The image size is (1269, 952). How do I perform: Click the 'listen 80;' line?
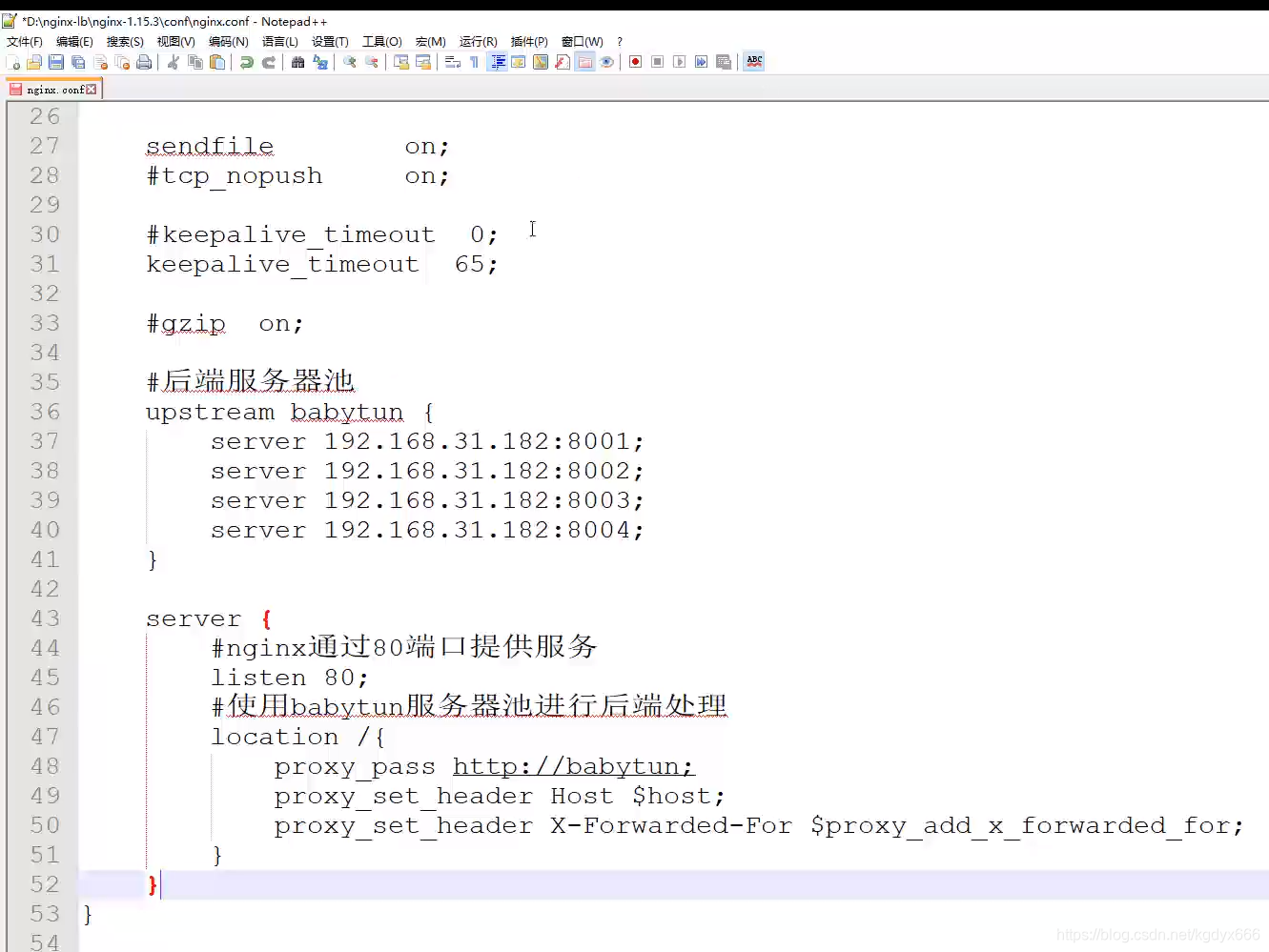coord(290,678)
